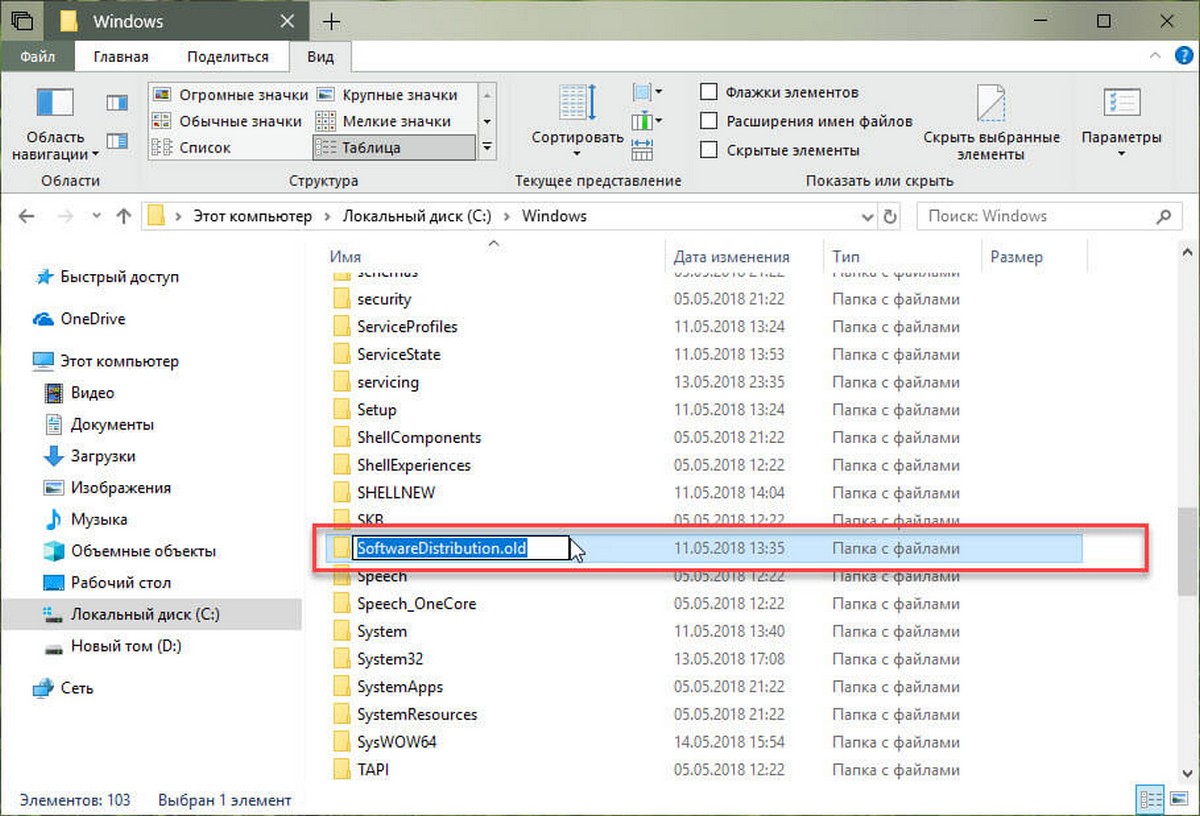This screenshot has height=816, width=1200.
Task: Open the Navigation pane dropdown button
Action: tap(55, 125)
